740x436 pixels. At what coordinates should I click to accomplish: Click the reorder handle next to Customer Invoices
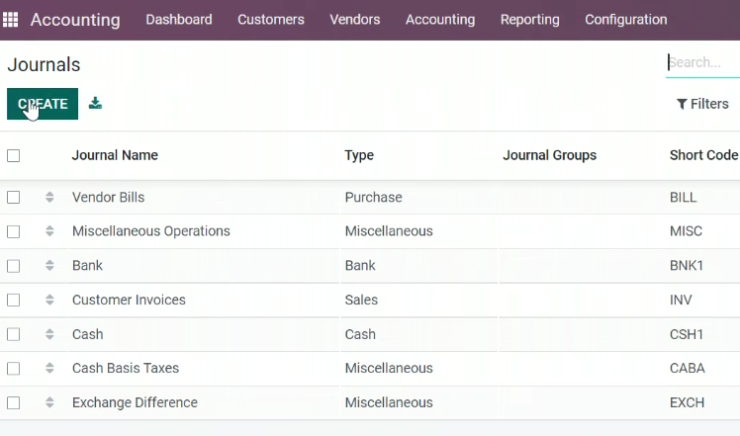point(50,300)
